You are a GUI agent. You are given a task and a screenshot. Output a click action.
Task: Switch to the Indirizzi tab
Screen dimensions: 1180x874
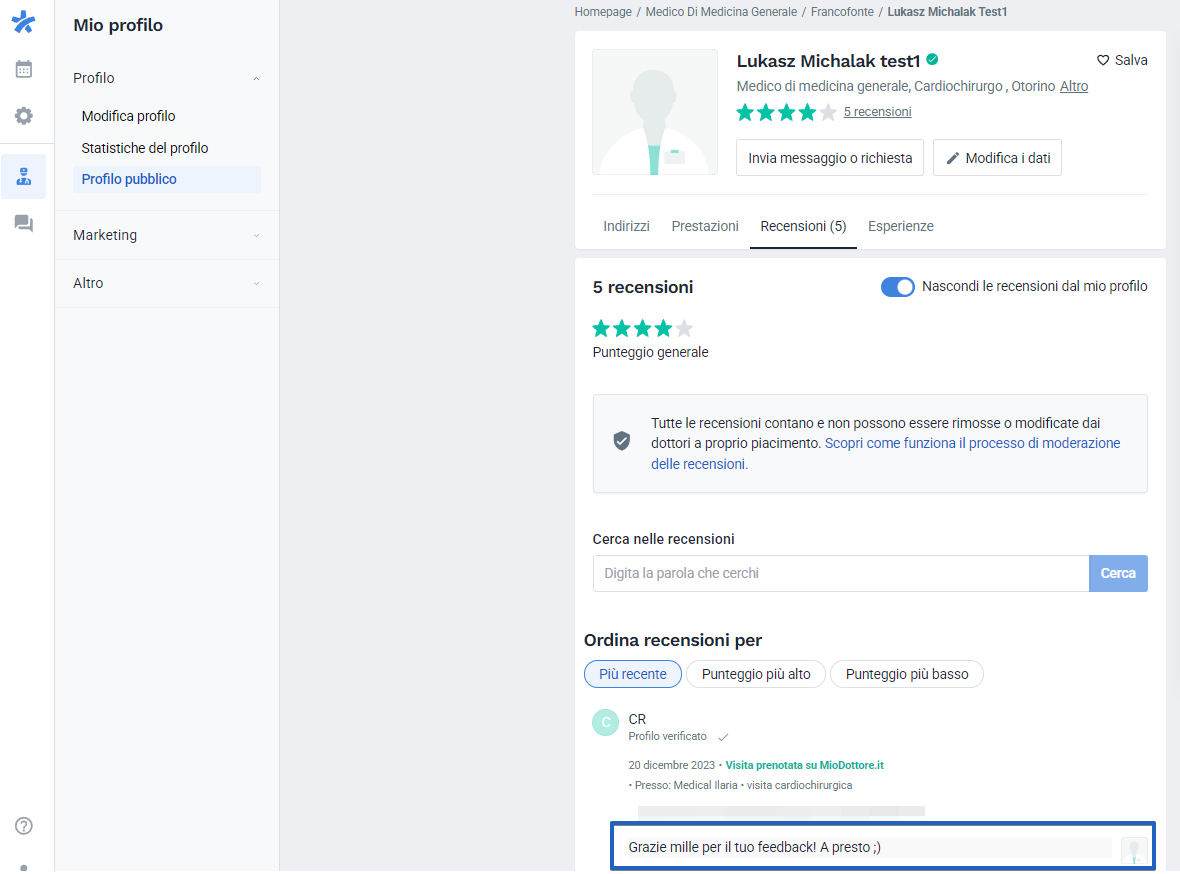pyautogui.click(x=626, y=226)
